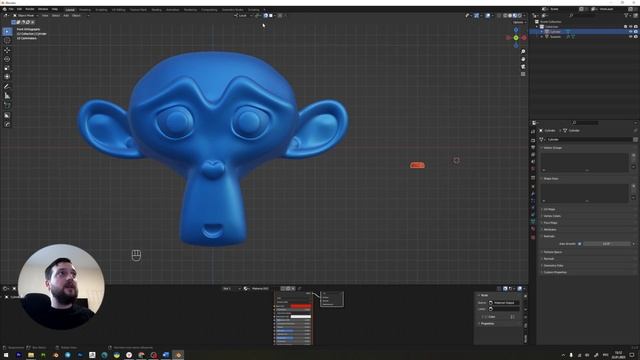Image resolution: width=640 pixels, height=360 pixels.
Task: Toggle the node Color checkbox
Action: 485,317
